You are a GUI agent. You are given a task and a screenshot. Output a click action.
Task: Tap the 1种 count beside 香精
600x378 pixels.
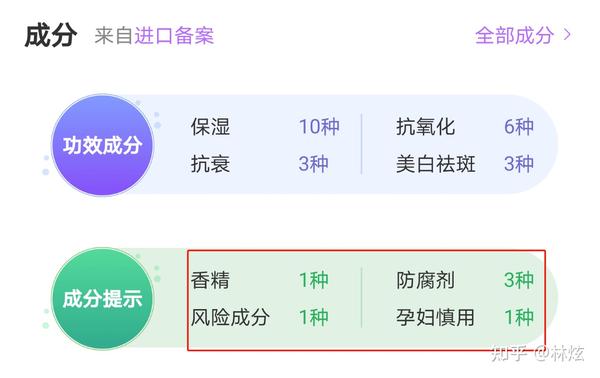click(x=313, y=280)
